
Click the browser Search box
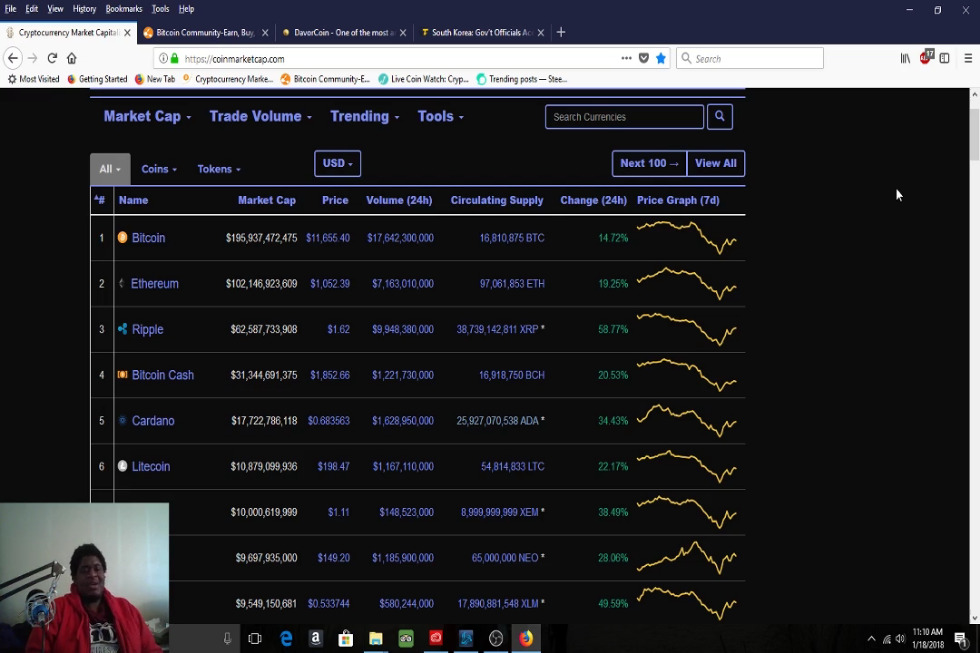click(750, 58)
